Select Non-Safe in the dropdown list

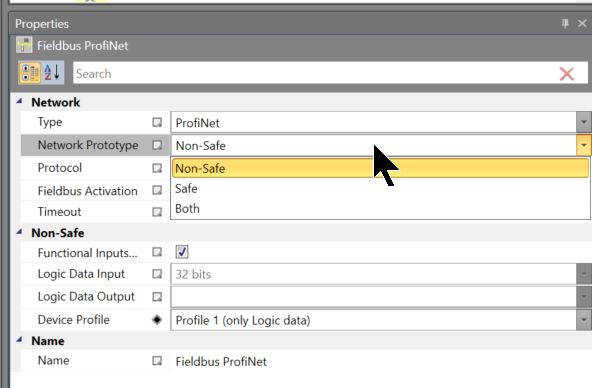[x=380, y=168]
